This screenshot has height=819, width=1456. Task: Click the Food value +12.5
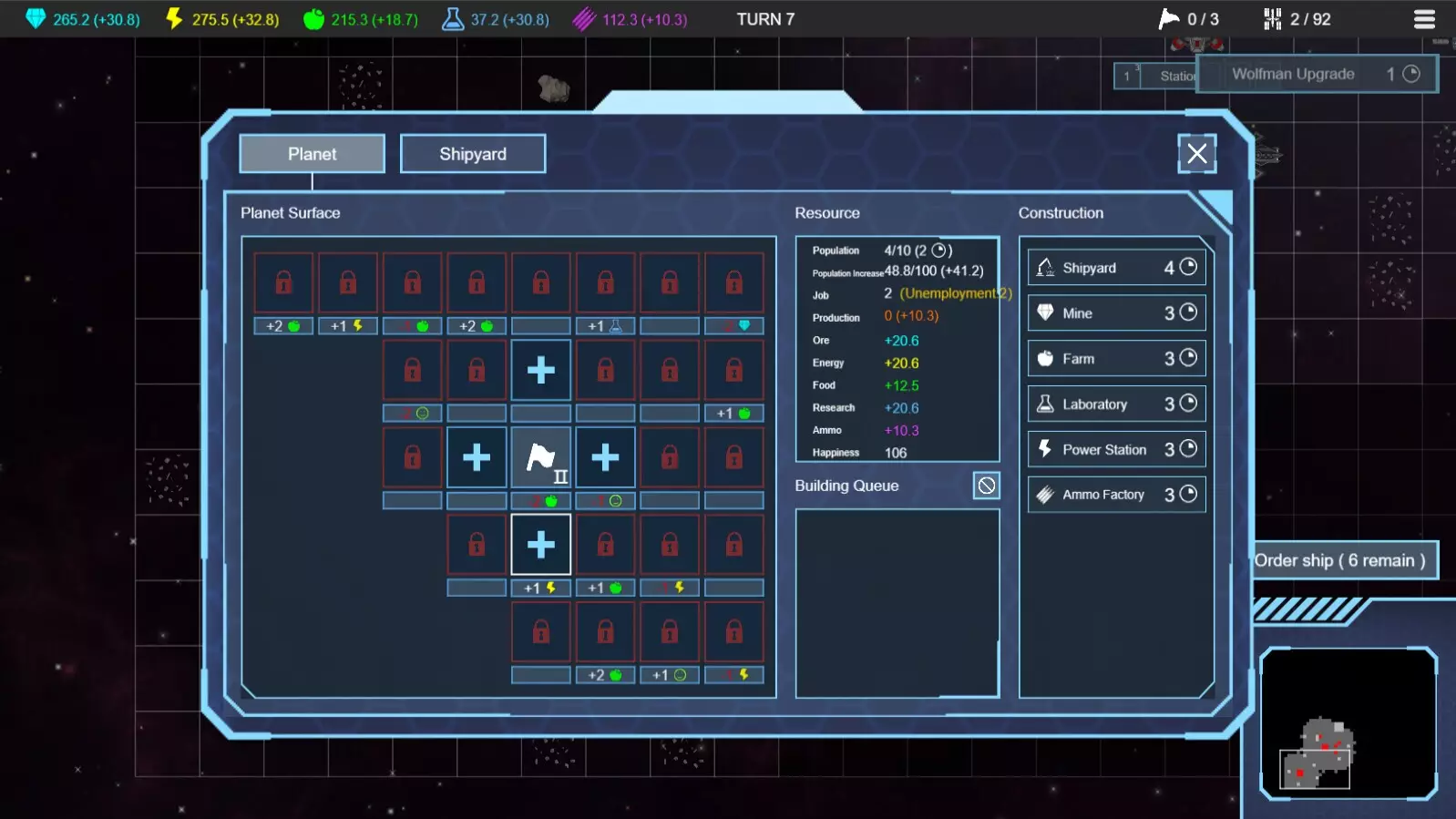(901, 385)
